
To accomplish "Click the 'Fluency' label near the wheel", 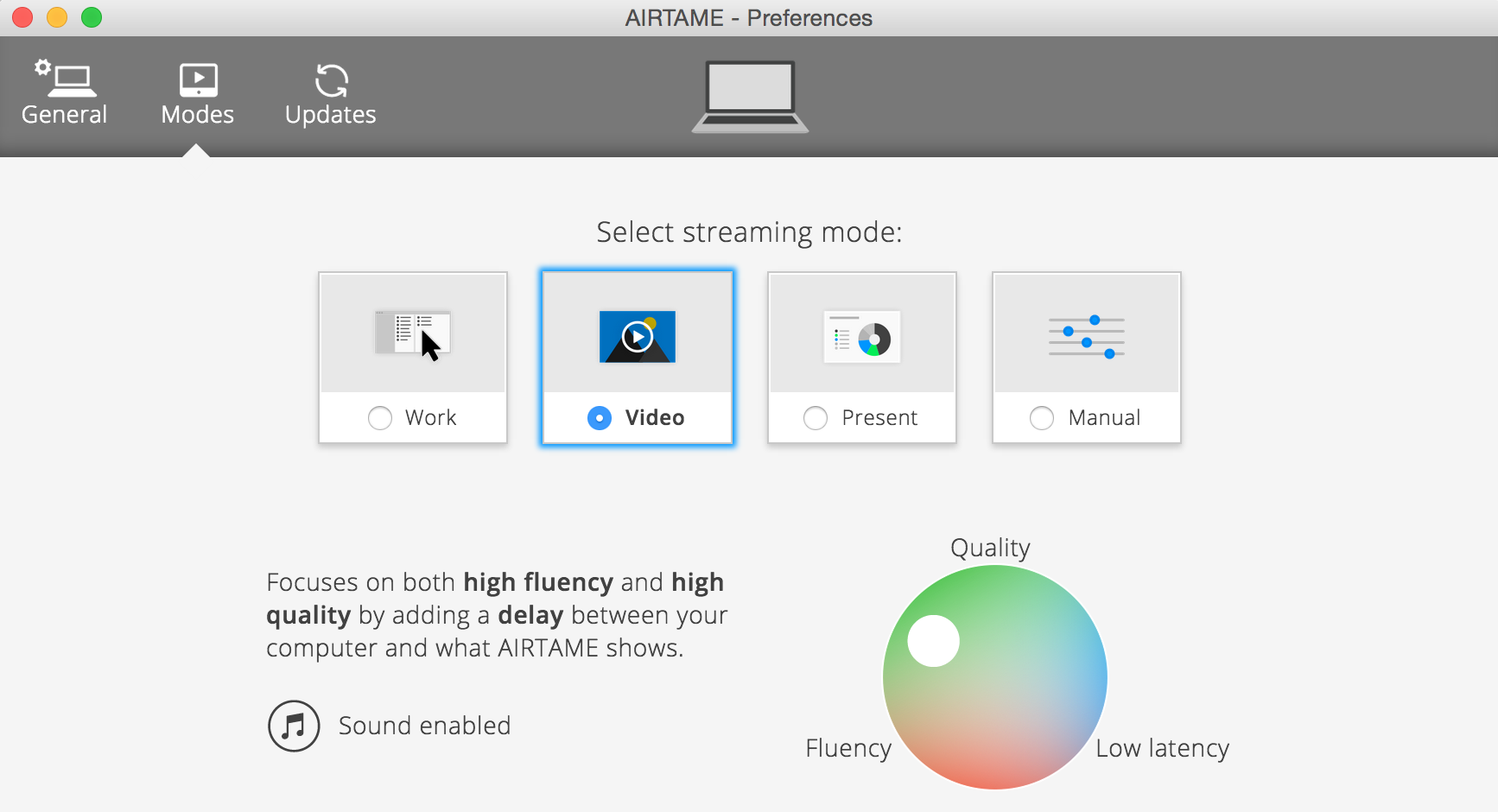I will [x=848, y=748].
